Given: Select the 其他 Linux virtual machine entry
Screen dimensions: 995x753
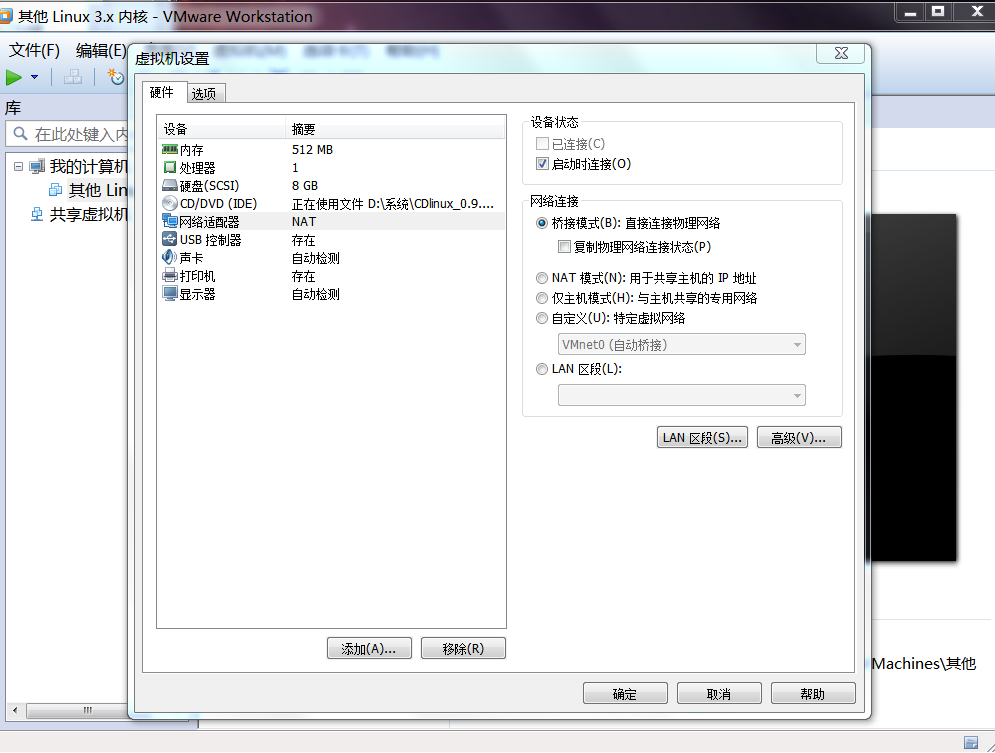Looking at the screenshot, I should pyautogui.click(x=98, y=190).
